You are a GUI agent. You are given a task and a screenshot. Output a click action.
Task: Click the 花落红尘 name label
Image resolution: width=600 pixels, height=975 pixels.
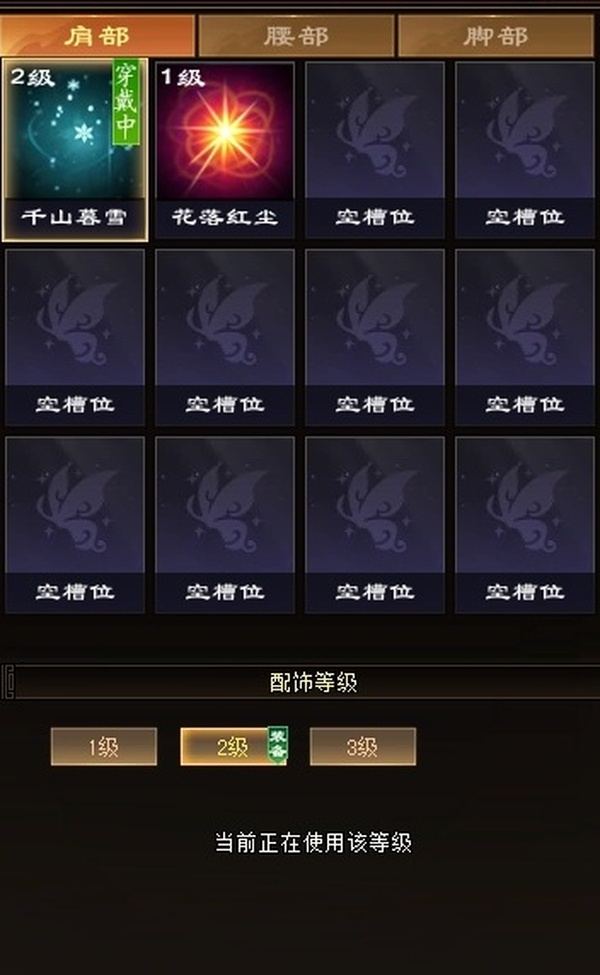(x=224, y=217)
